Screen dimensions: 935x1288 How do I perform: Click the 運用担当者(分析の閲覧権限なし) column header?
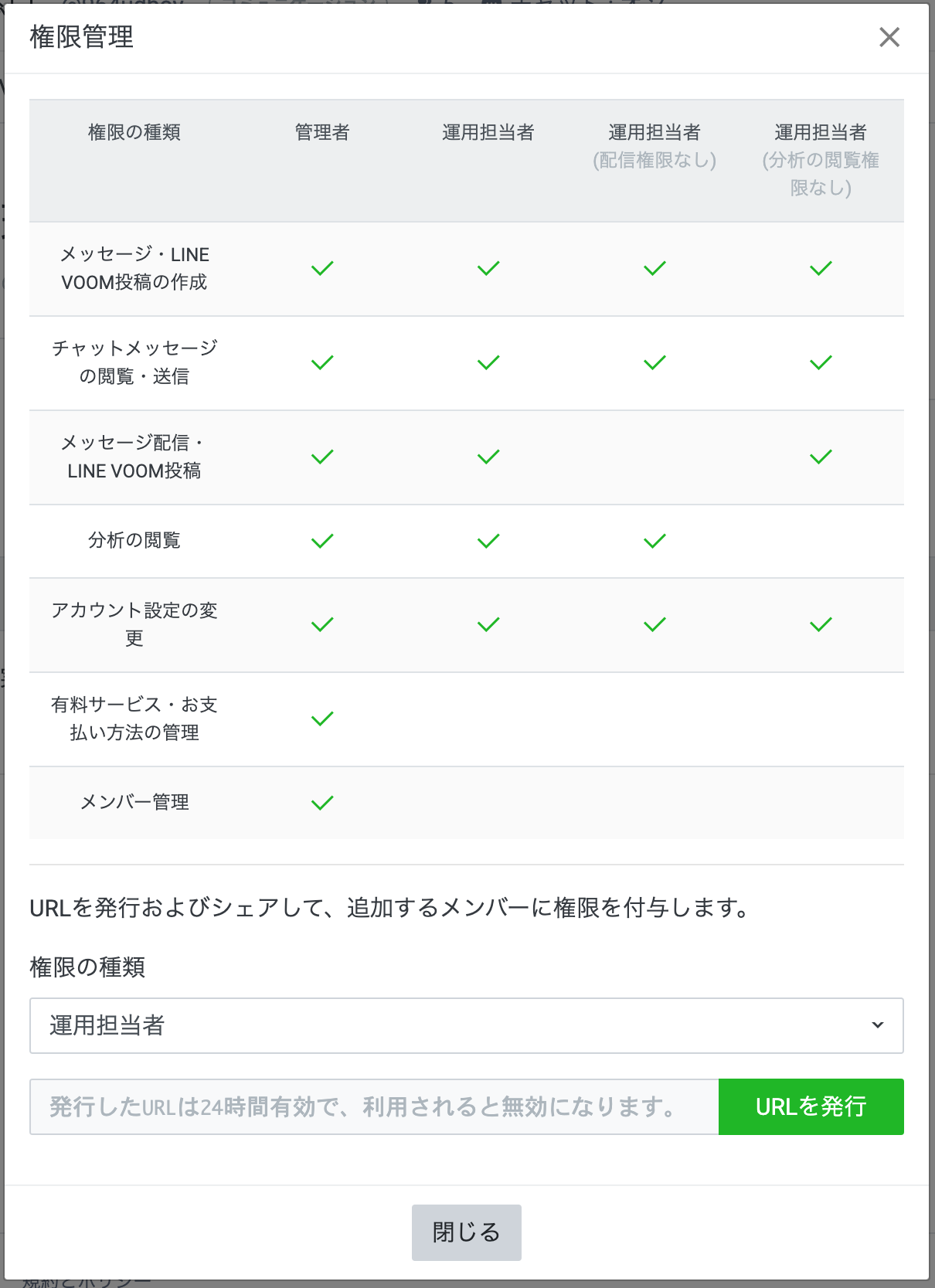coord(821,160)
